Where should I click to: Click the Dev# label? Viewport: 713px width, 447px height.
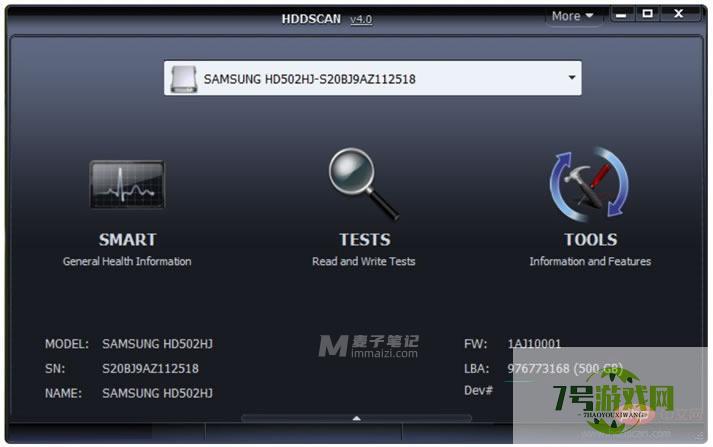(478, 391)
